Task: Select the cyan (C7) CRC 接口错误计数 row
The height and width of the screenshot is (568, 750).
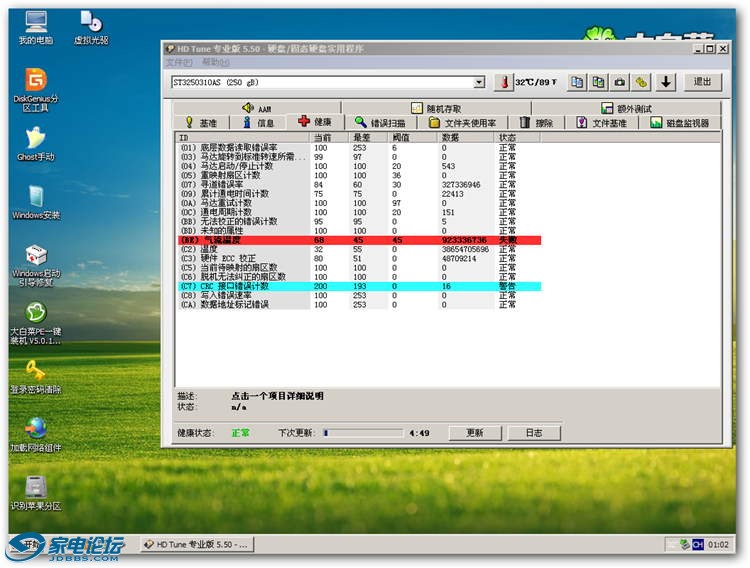Action: pos(359,286)
